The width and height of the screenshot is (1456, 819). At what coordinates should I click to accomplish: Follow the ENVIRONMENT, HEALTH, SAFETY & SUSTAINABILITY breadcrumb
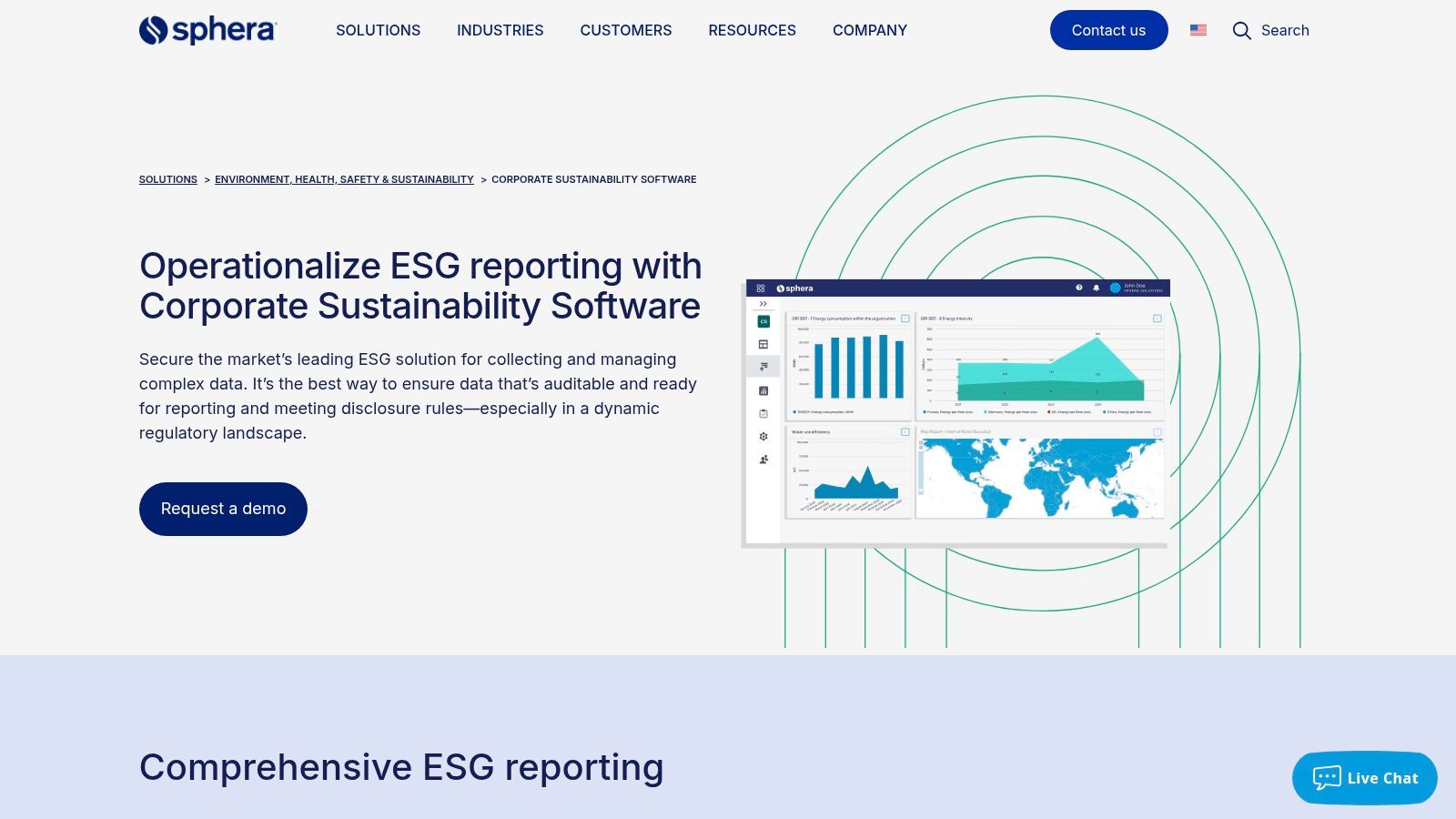[344, 179]
